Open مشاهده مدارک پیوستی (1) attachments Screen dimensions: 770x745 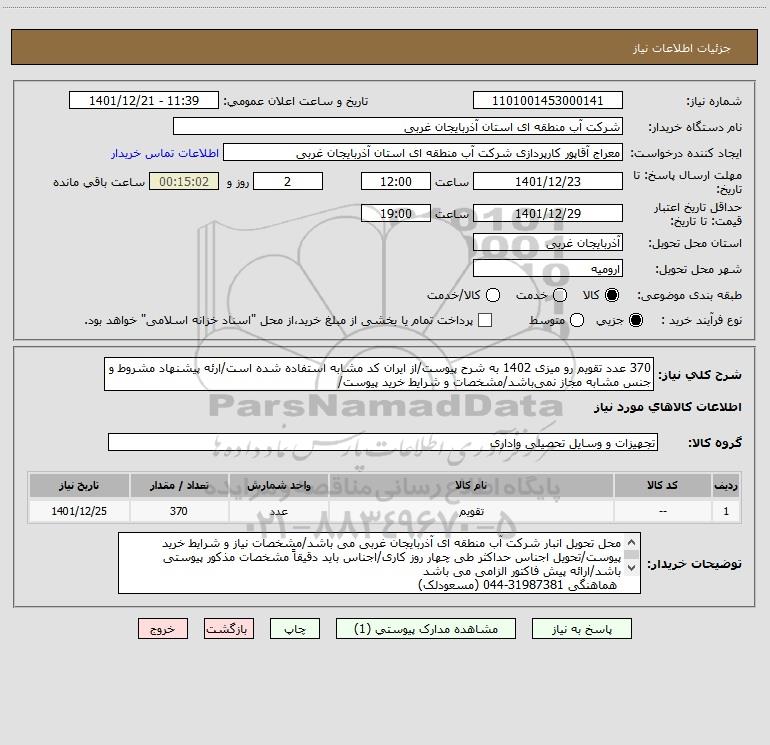[425, 629]
